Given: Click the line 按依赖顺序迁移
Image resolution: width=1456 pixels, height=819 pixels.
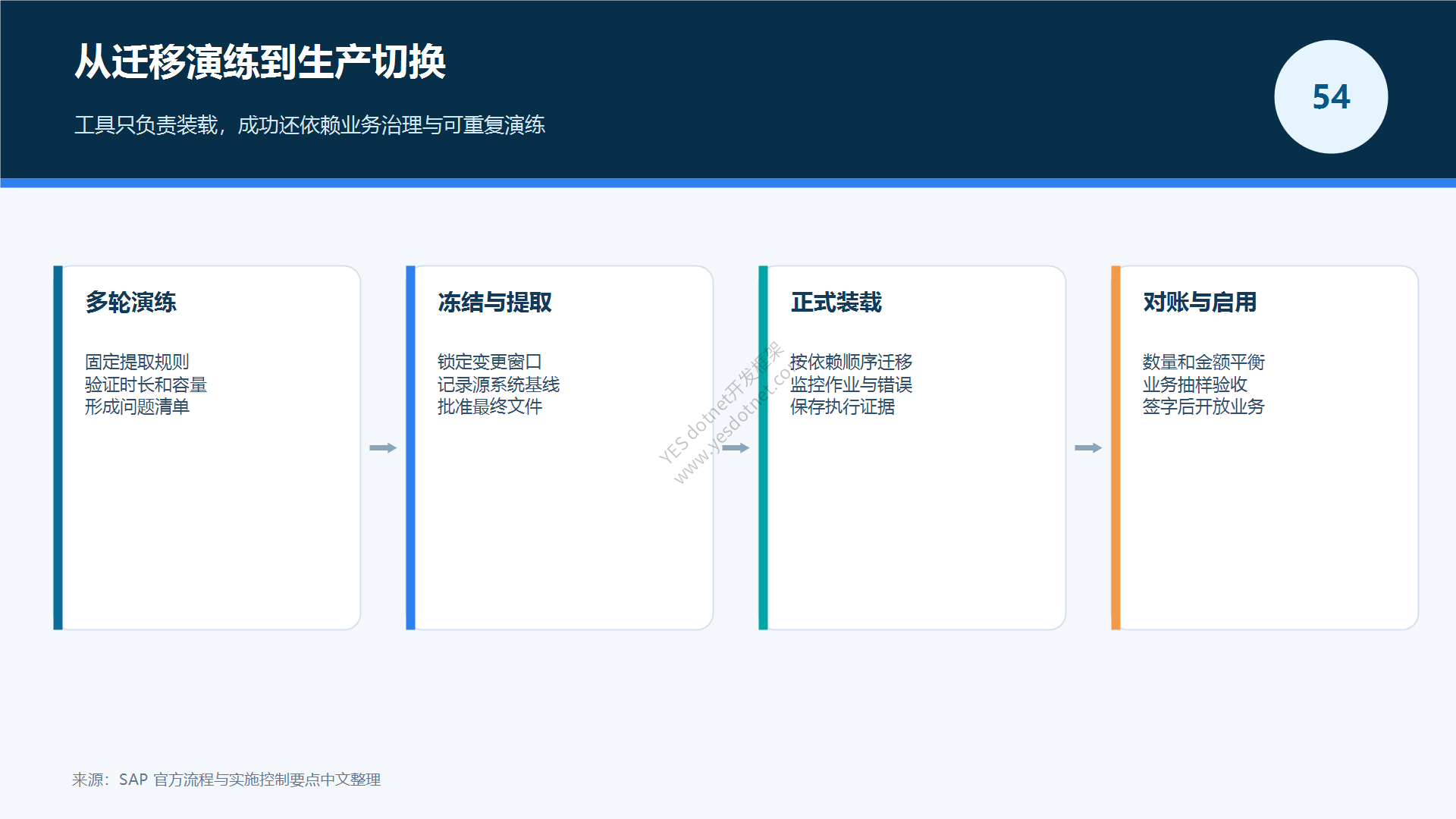Looking at the screenshot, I should 851,362.
